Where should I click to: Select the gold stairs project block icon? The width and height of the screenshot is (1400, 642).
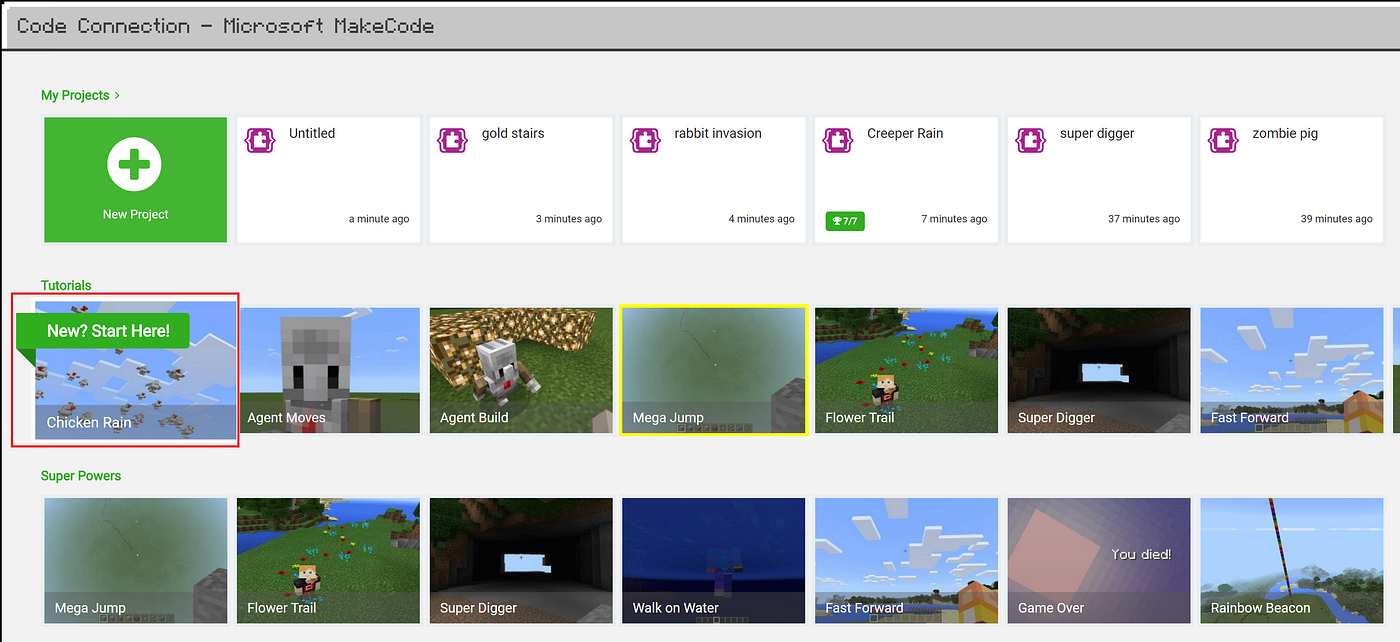tap(453, 140)
